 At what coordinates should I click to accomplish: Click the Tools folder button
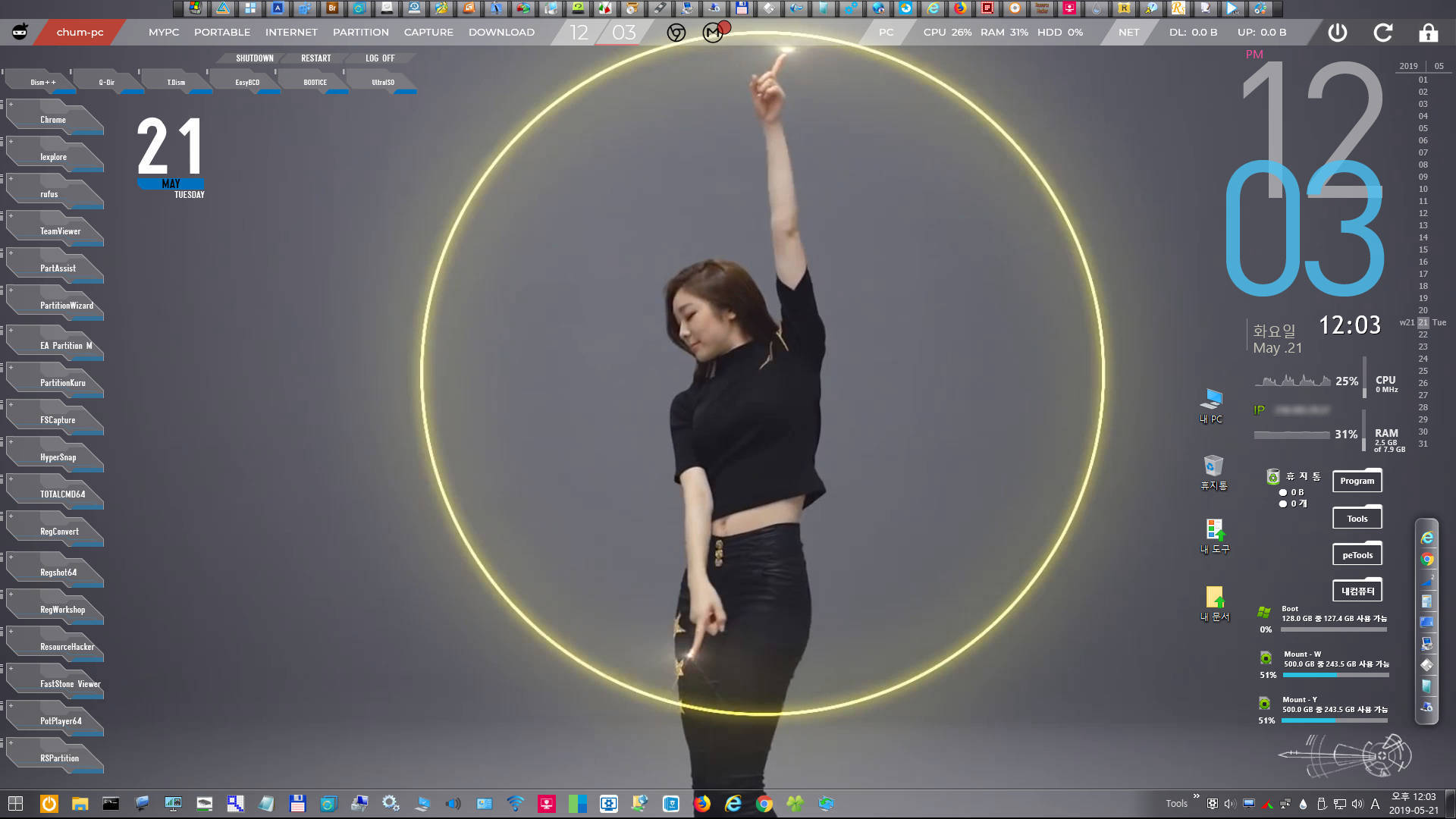coord(1357,518)
